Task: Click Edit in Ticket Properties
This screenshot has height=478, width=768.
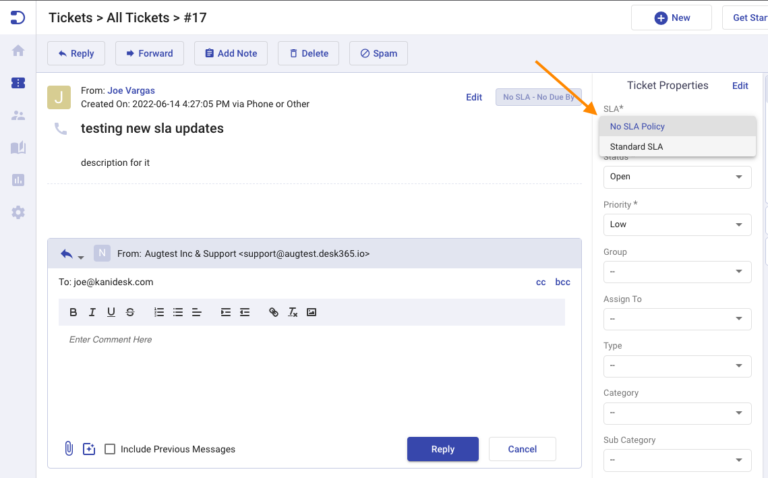Action: [740, 86]
